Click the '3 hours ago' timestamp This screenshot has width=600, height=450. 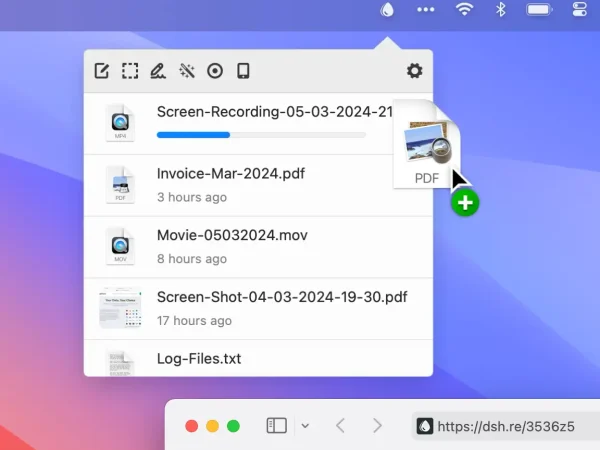pyautogui.click(x=192, y=197)
